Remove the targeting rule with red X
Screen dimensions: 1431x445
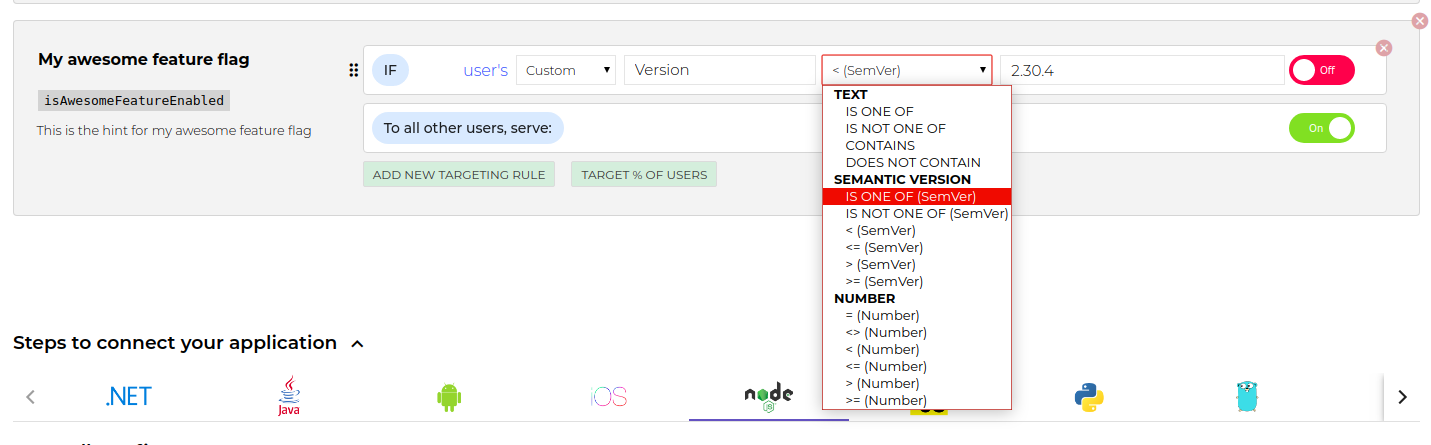tap(1383, 48)
